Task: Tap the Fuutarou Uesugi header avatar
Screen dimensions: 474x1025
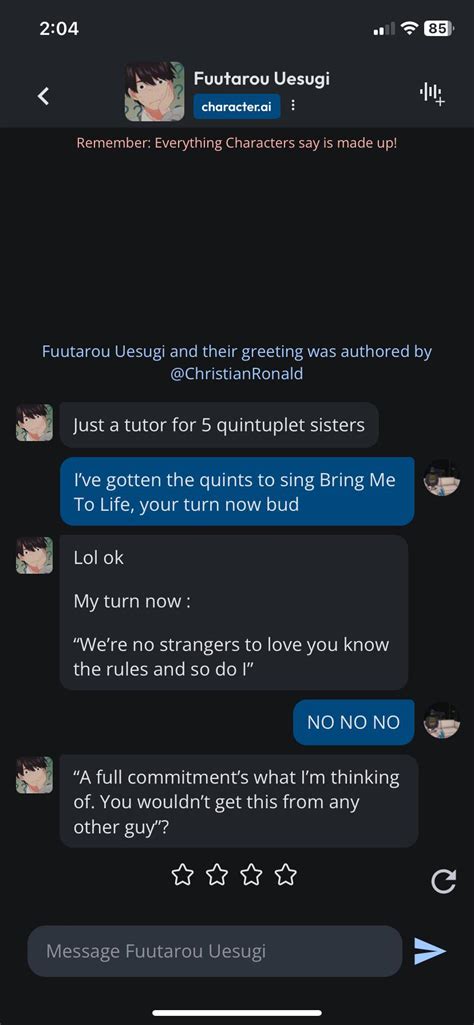Action: pyautogui.click(x=154, y=92)
